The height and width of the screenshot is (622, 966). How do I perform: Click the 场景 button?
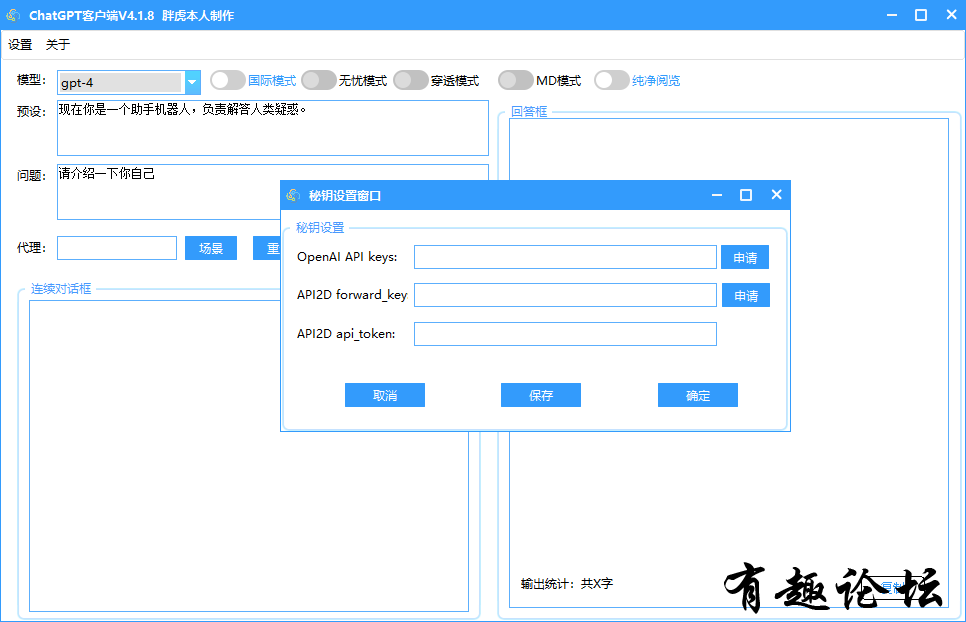tap(211, 248)
